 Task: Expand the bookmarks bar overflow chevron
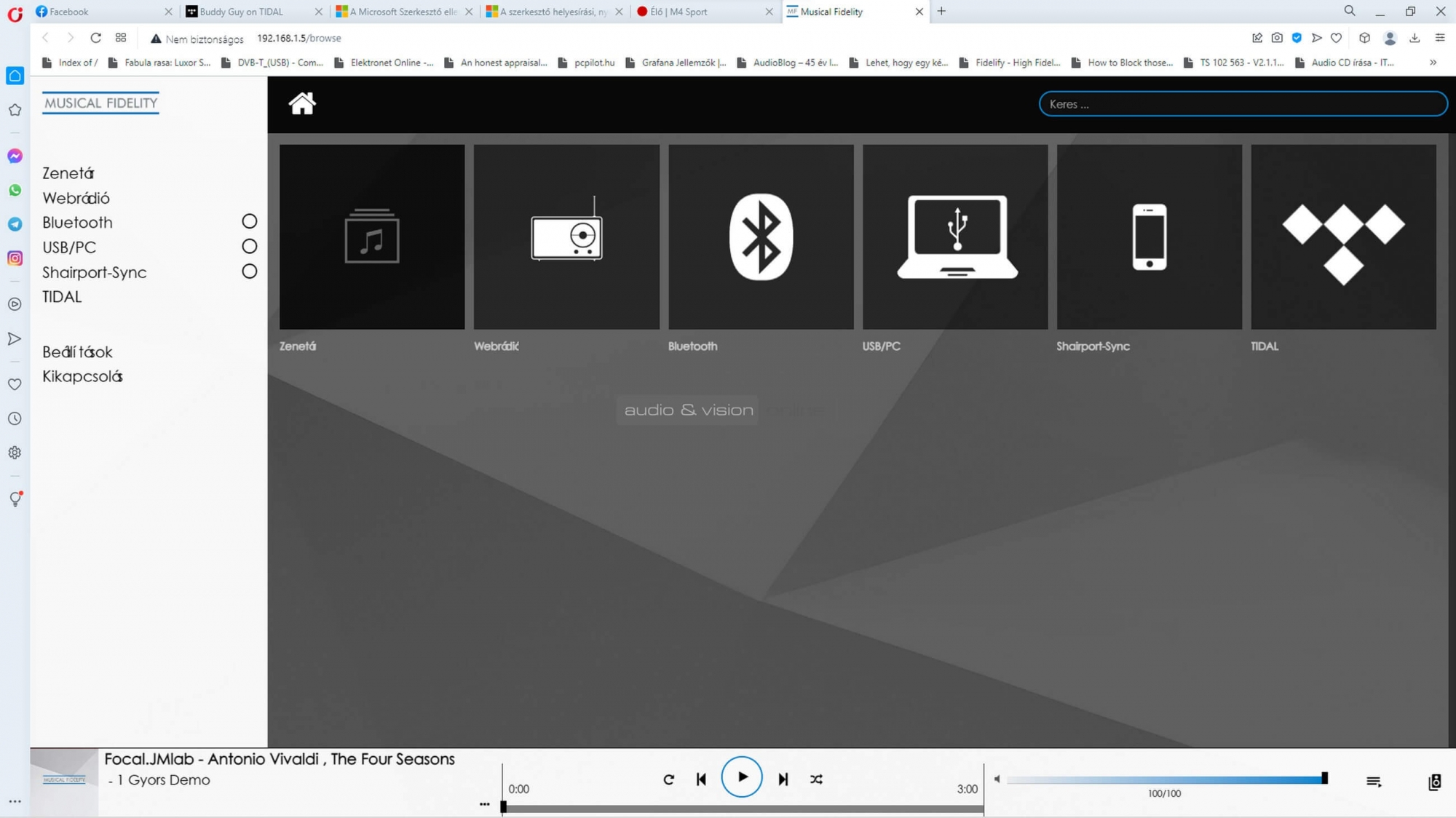click(x=1433, y=63)
